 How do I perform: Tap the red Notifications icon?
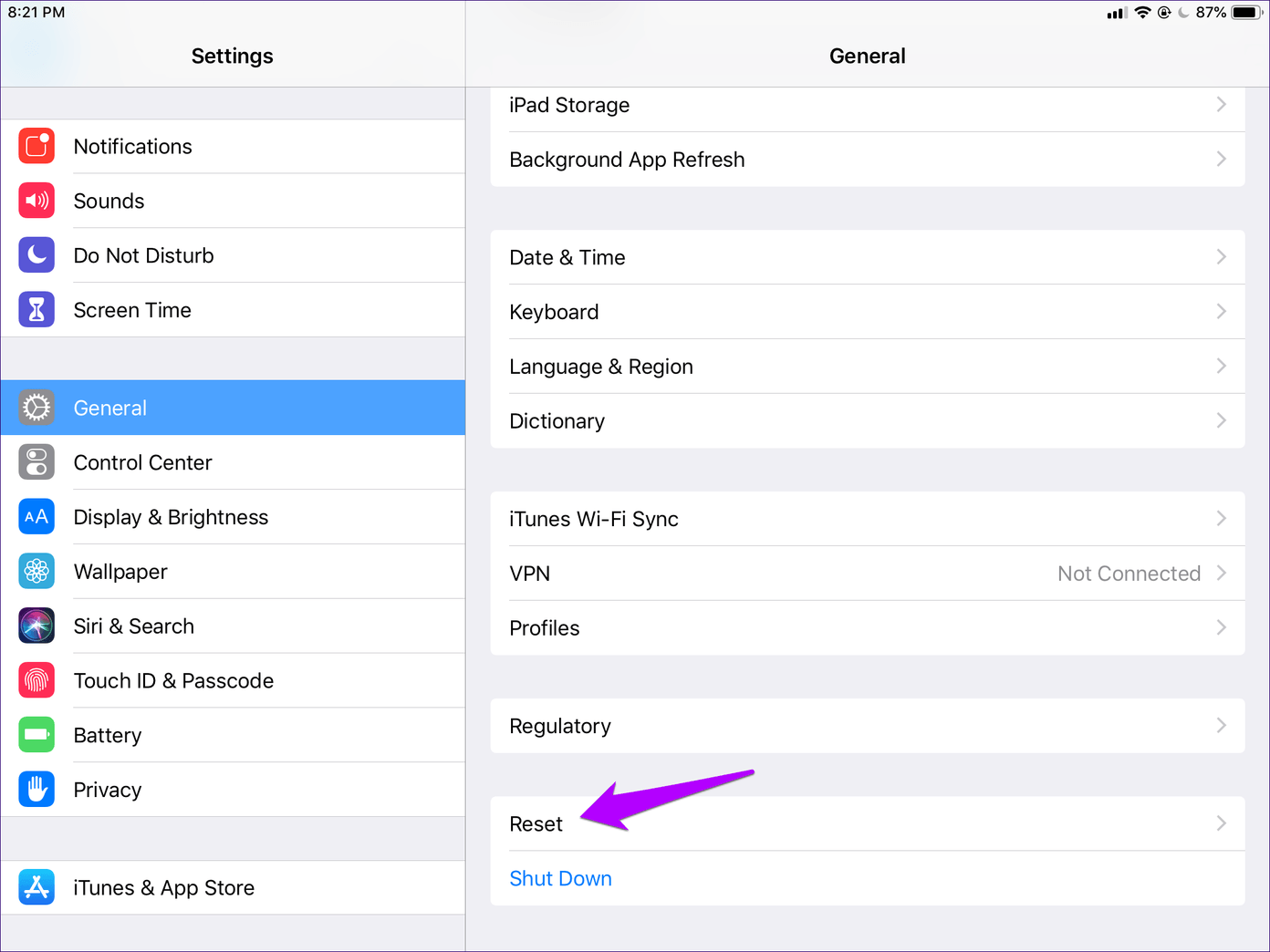coord(36,146)
